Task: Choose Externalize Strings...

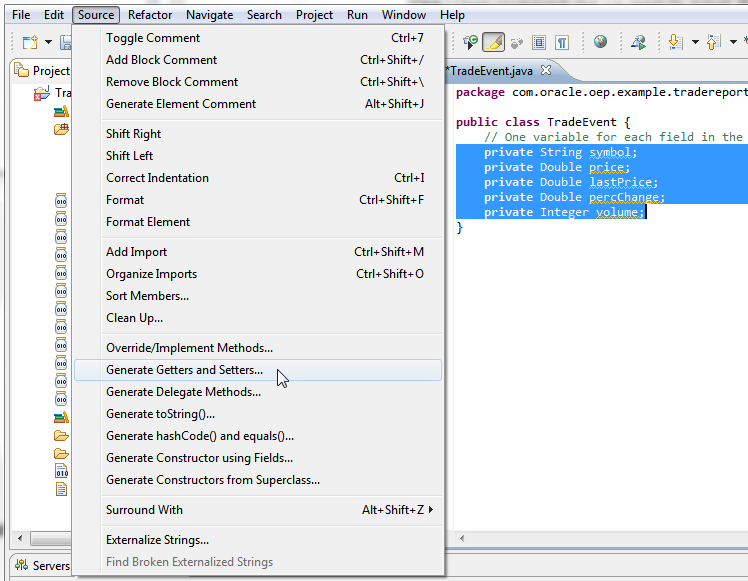Action: [x=258, y=540]
